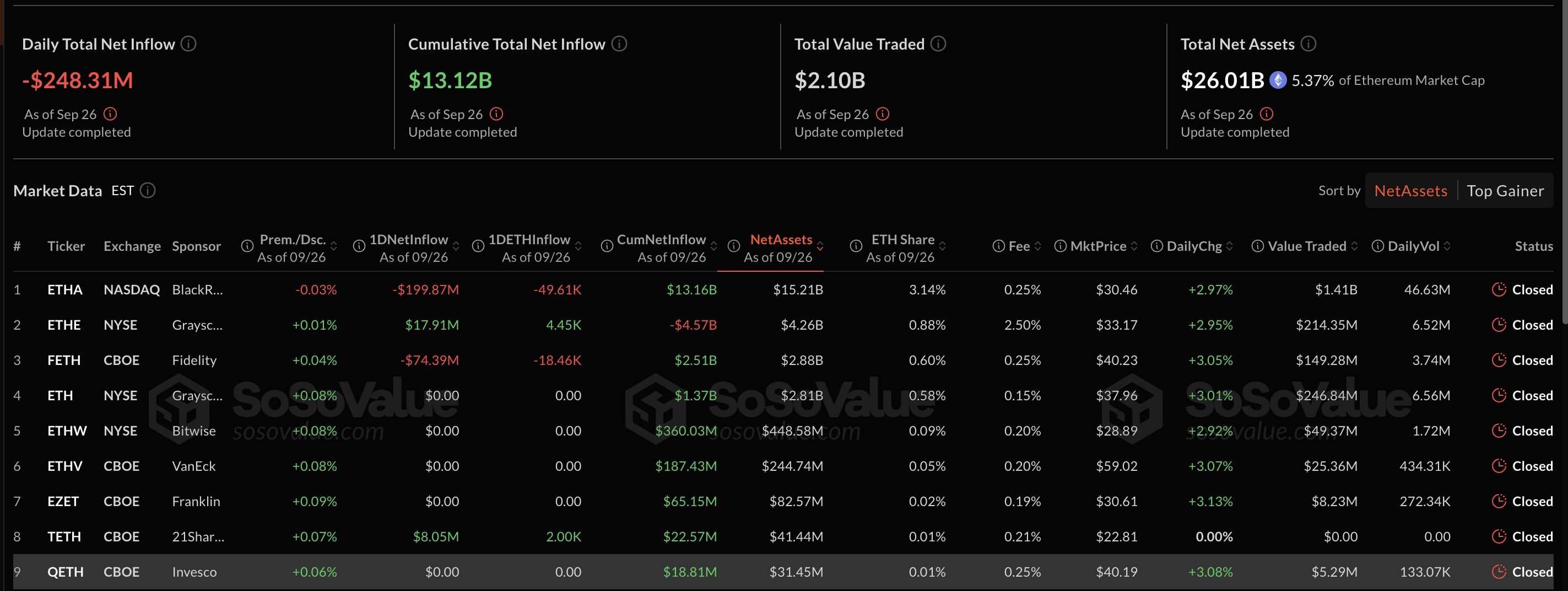Open the ETHW ticker
This screenshot has width=1568, height=591.
(67, 431)
